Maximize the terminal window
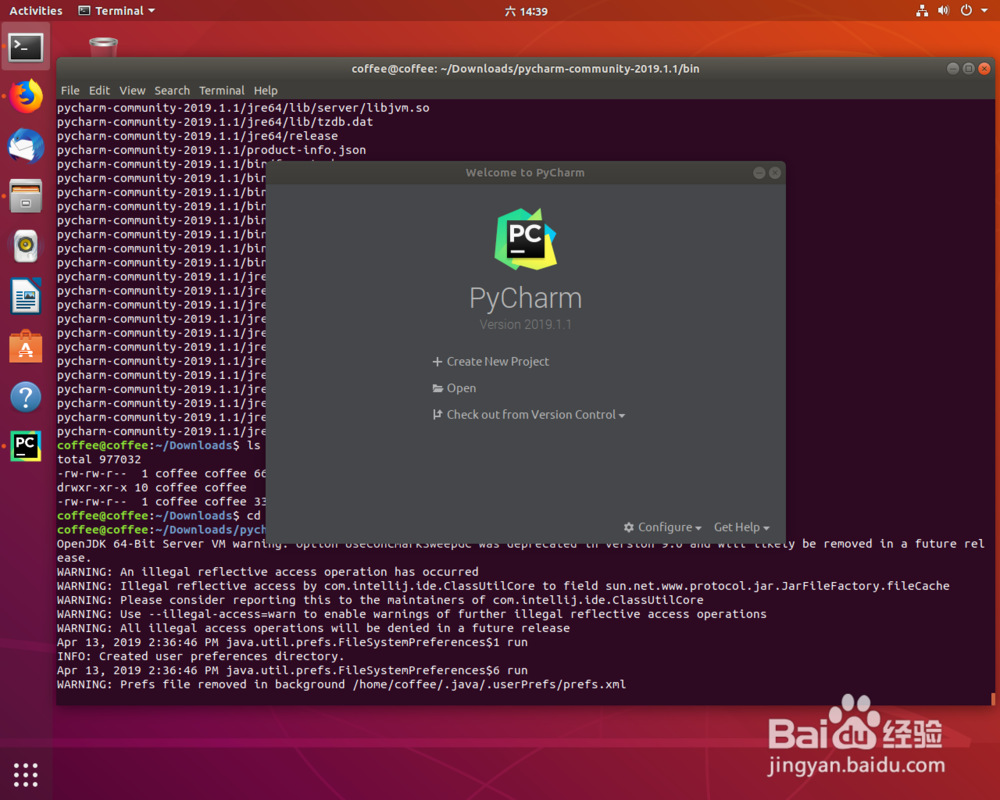Viewport: 1000px width, 800px height. pos(969,68)
